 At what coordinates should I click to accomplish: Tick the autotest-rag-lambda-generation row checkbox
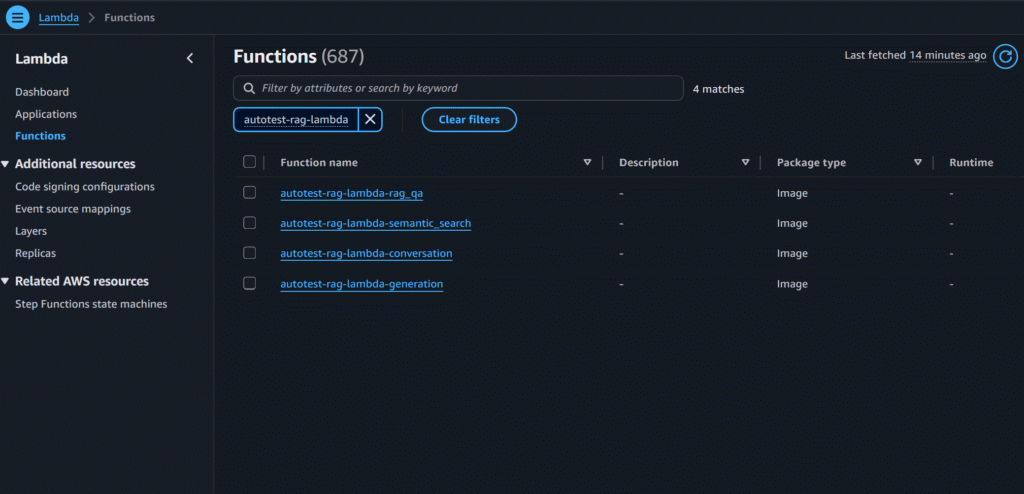point(250,284)
